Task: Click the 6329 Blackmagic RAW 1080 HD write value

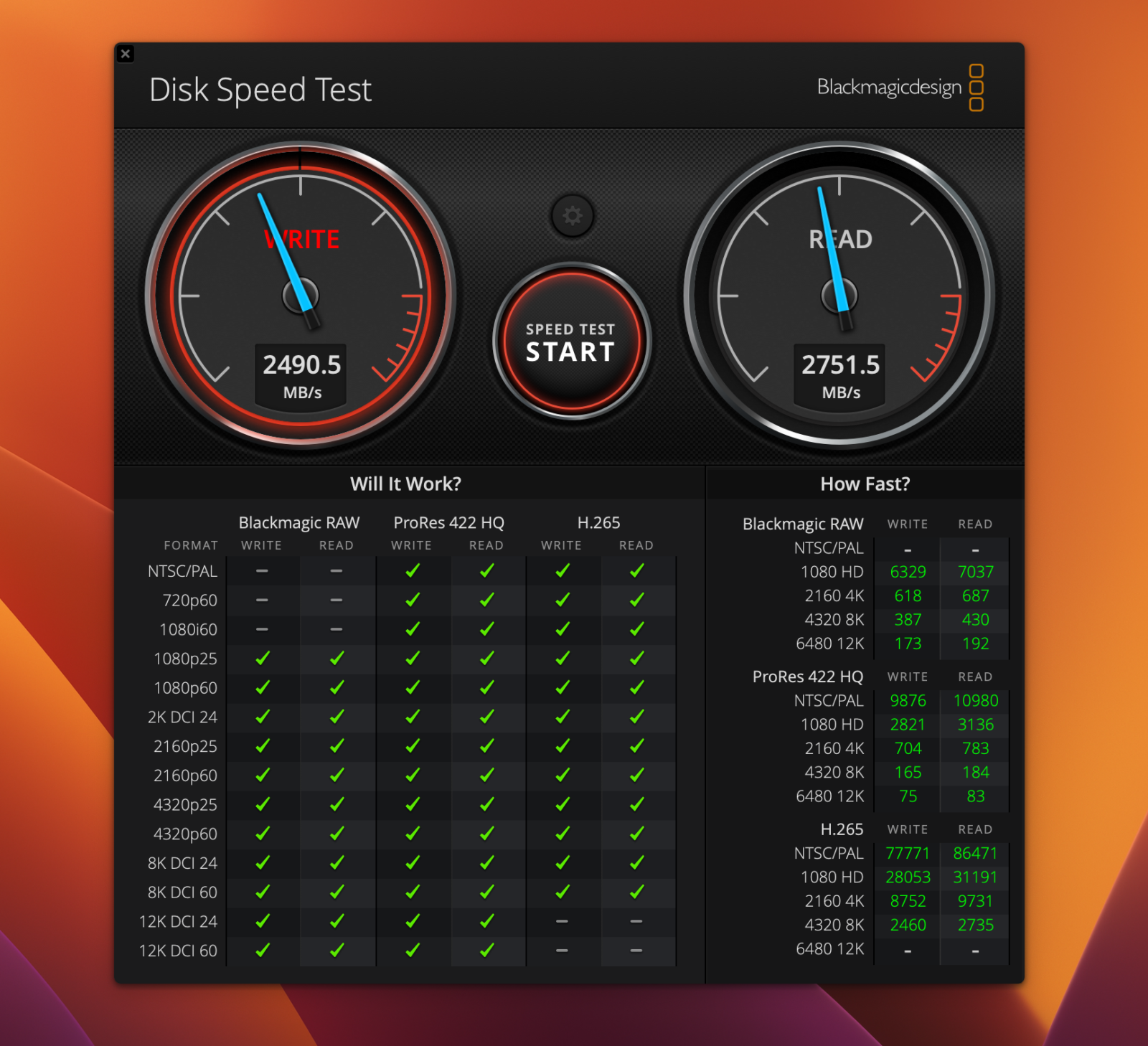Action: tap(908, 572)
